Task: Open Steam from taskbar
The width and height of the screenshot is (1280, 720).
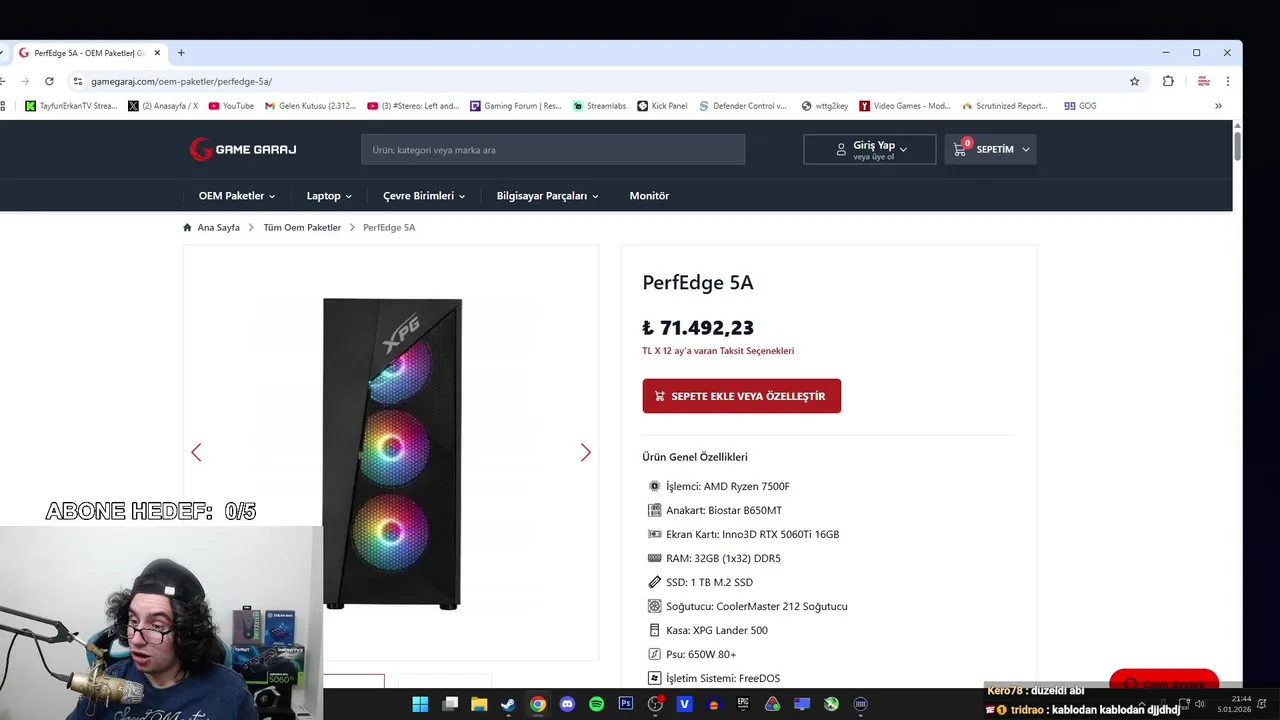Action: (x=508, y=704)
